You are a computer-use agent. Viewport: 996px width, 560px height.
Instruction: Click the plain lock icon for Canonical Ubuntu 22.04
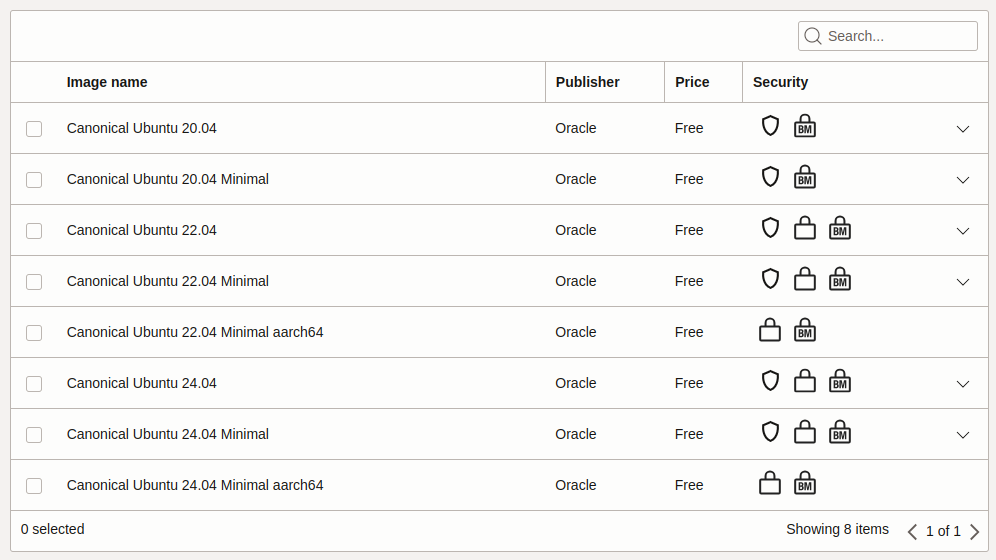(805, 228)
